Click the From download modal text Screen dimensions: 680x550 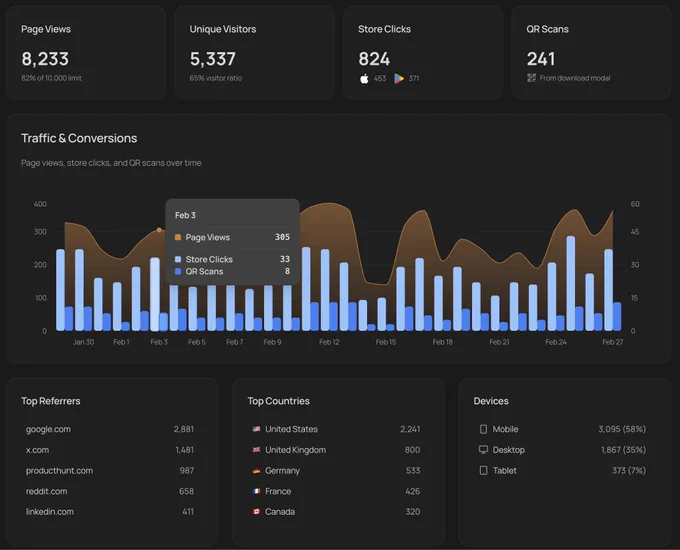(x=575, y=78)
